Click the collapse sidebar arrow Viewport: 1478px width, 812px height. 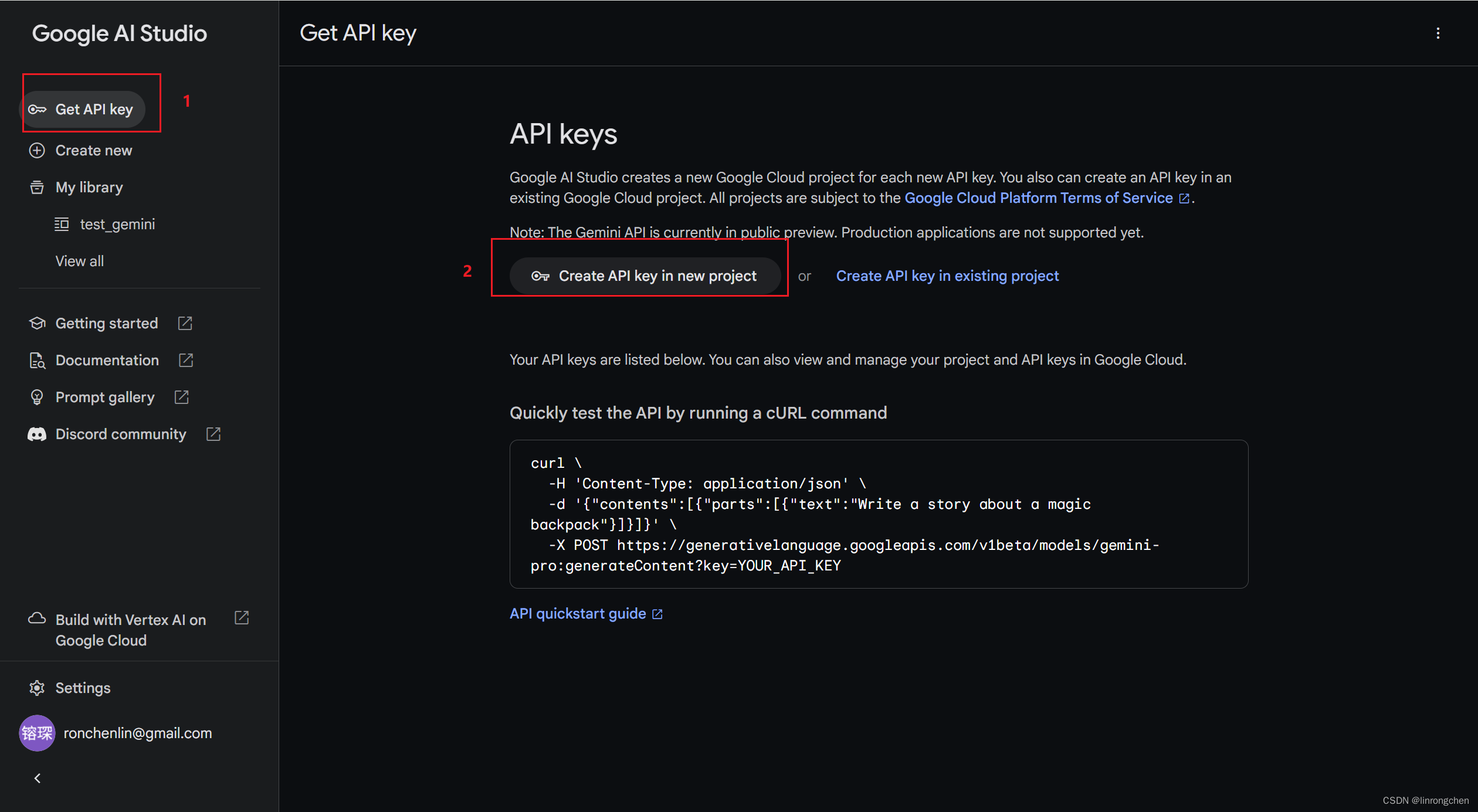[37, 779]
